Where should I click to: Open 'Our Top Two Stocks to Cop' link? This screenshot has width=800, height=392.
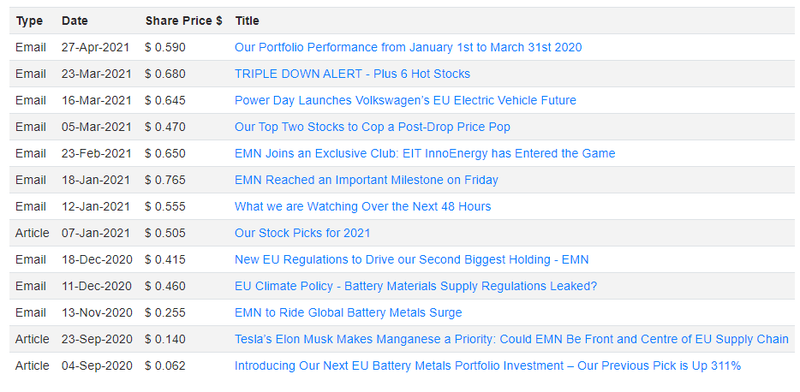[372, 127]
